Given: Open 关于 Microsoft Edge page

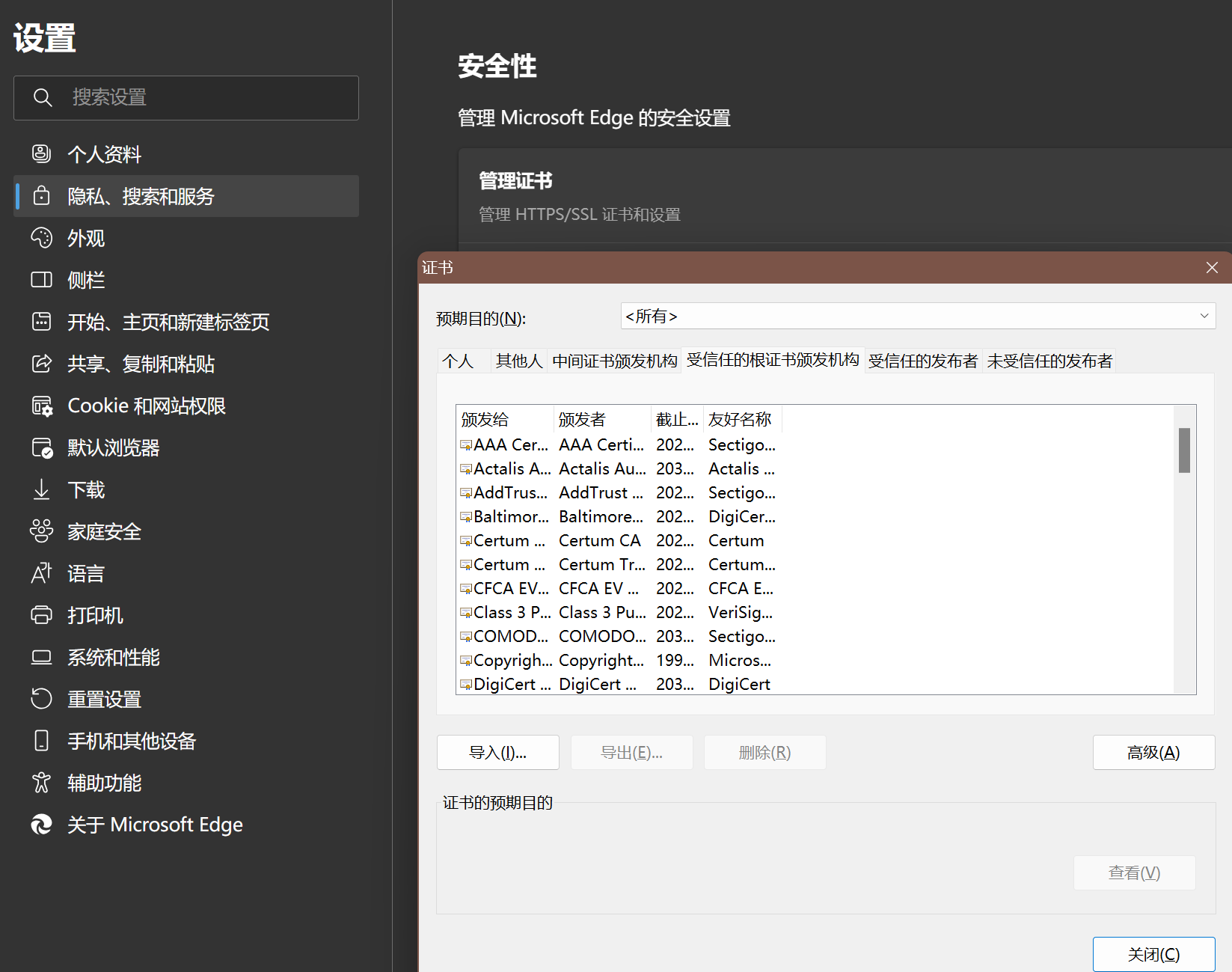Looking at the screenshot, I should tap(186, 825).
